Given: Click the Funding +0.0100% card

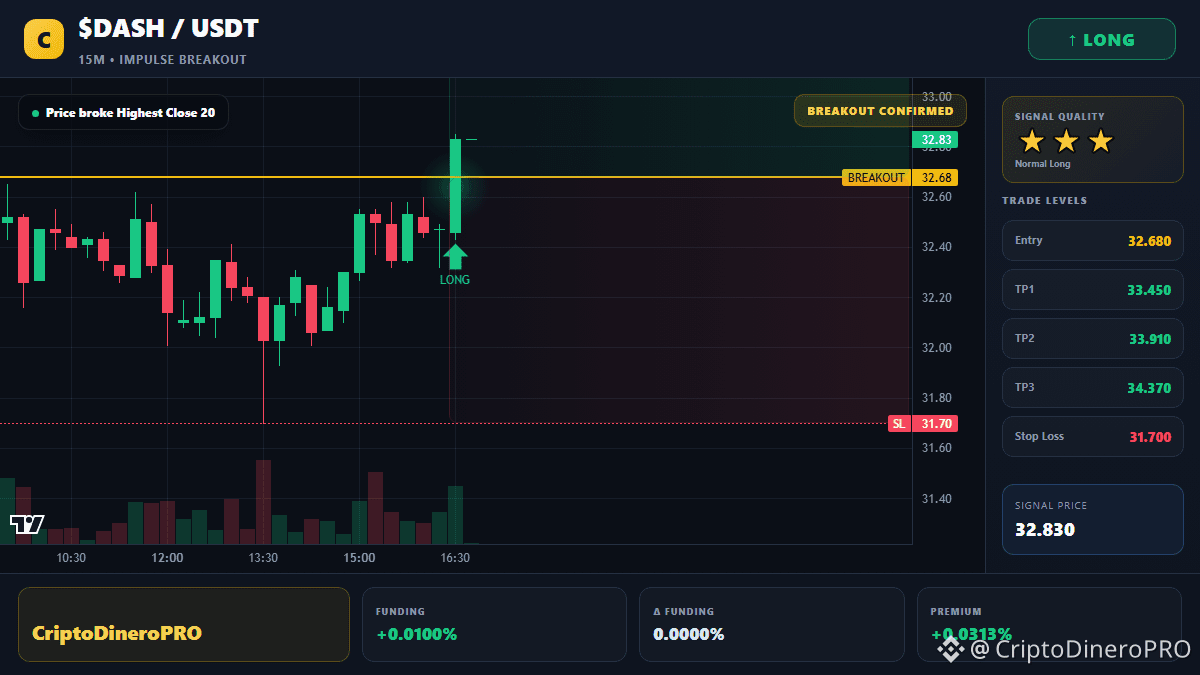Looking at the screenshot, I should pos(494,624).
